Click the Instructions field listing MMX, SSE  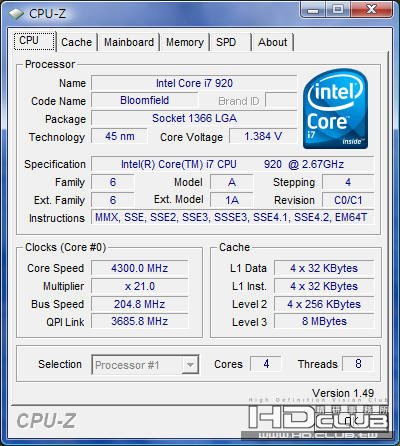pos(232,217)
